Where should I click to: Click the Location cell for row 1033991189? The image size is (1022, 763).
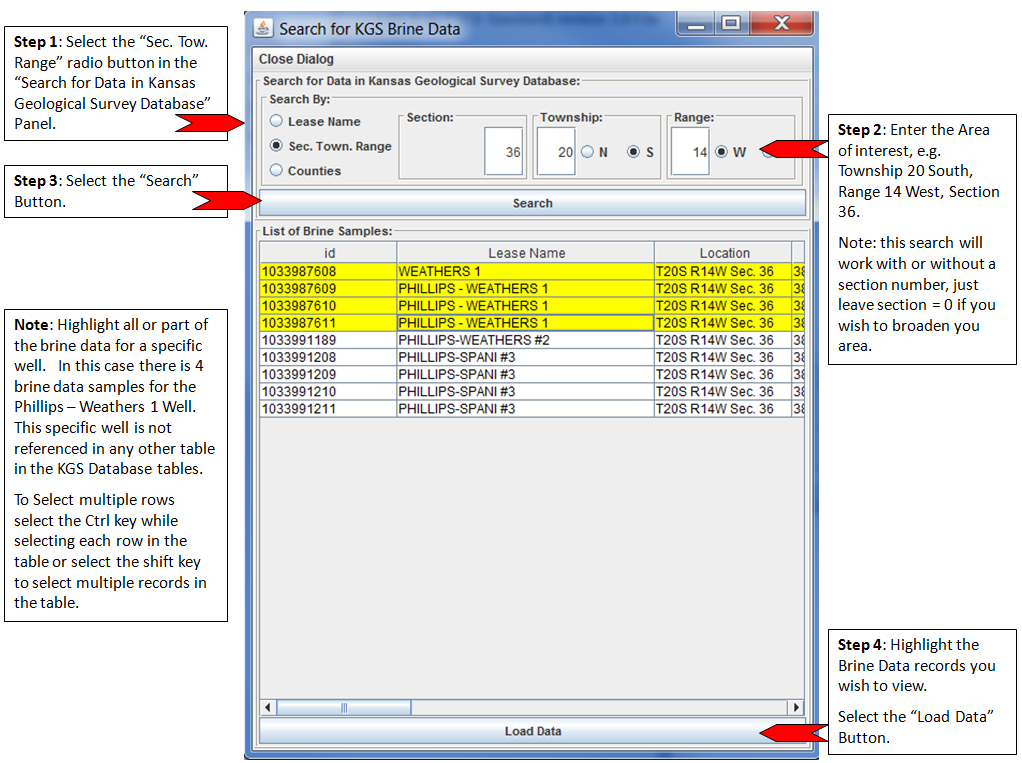[723, 340]
